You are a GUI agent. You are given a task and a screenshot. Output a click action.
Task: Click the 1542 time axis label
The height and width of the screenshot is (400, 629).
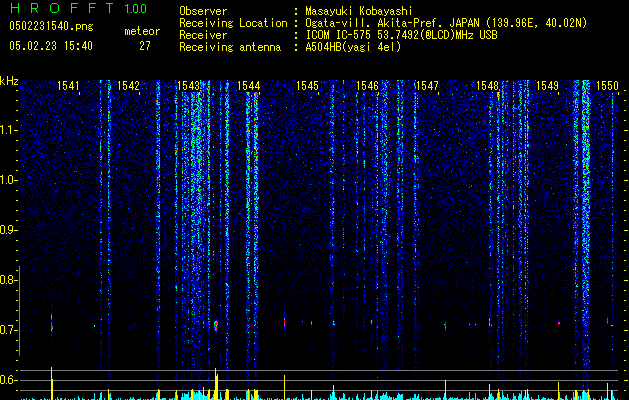coord(128,85)
